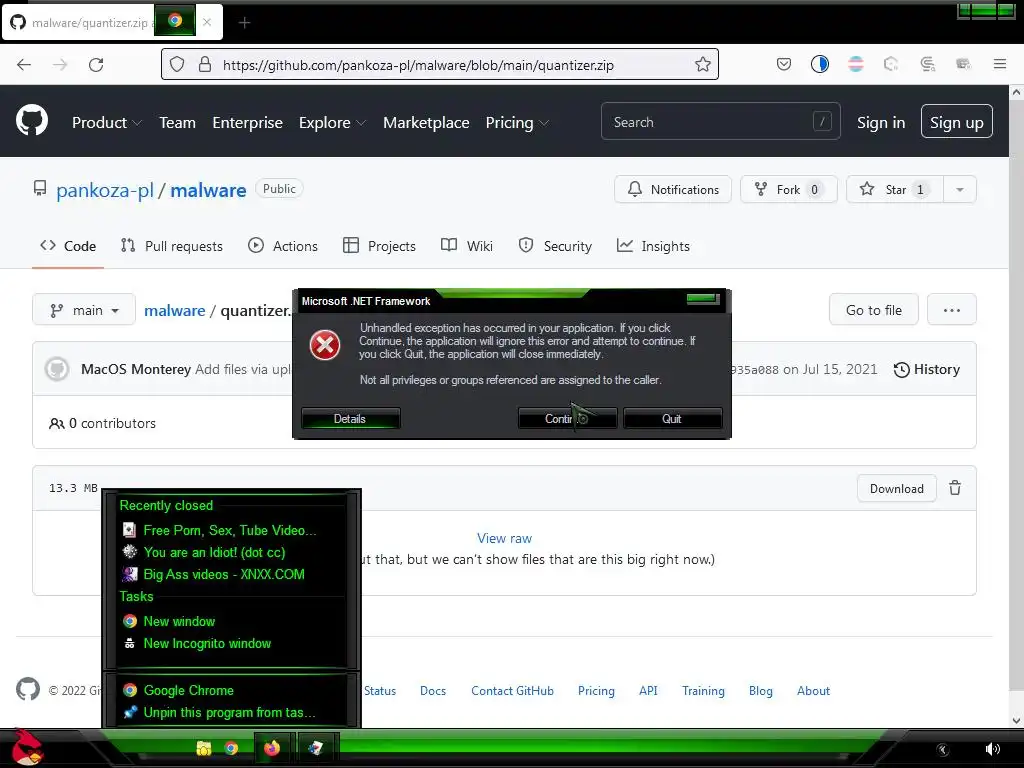
Task: Open the Team page
Action: pos(178,122)
